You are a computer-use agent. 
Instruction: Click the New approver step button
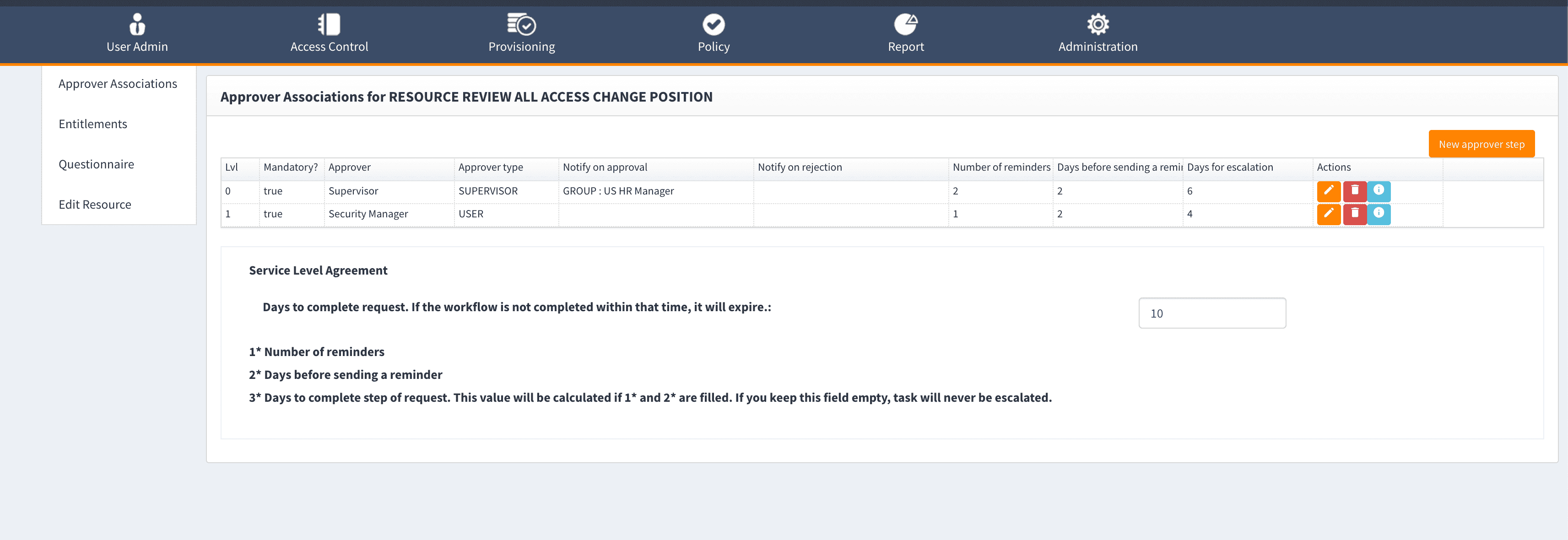pyautogui.click(x=1481, y=144)
